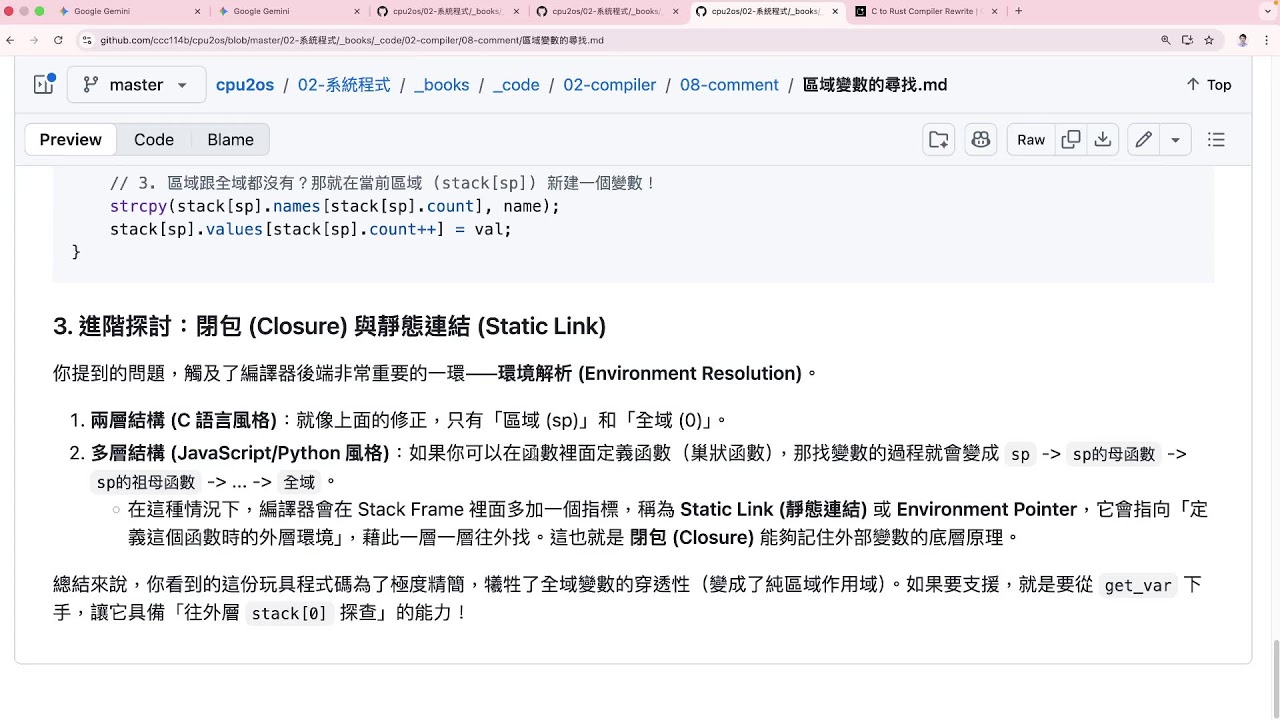
Task: Open the file tree side panel icon
Action: click(43, 85)
